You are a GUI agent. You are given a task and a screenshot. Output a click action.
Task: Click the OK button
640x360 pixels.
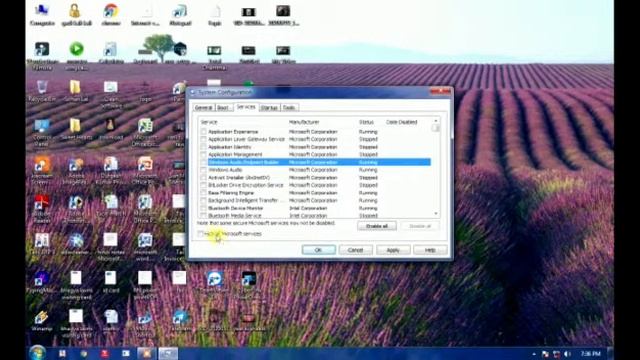point(318,250)
